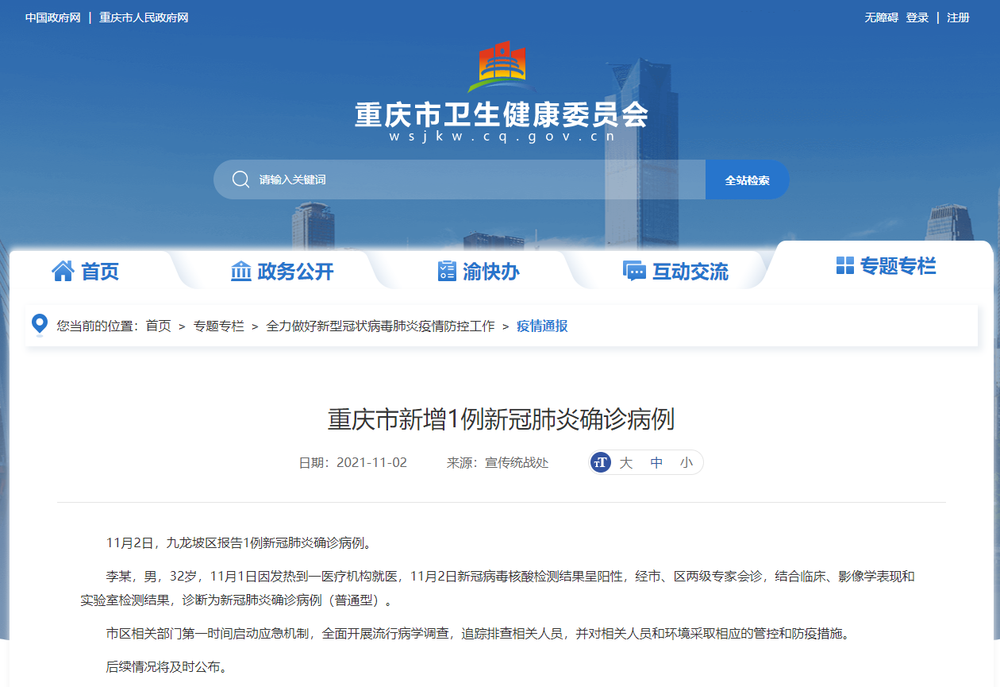This screenshot has width=1000, height=687.
Task: Set font size to 小 (small)
Action: click(x=686, y=463)
